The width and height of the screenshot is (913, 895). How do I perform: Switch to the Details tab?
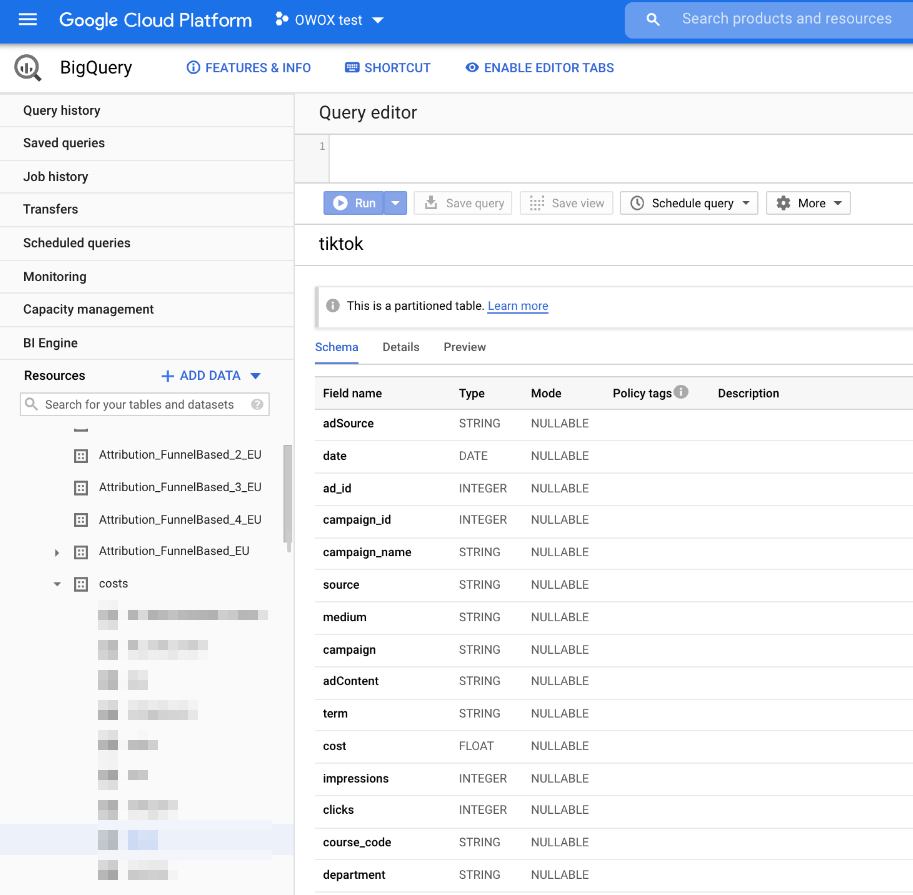click(x=401, y=347)
